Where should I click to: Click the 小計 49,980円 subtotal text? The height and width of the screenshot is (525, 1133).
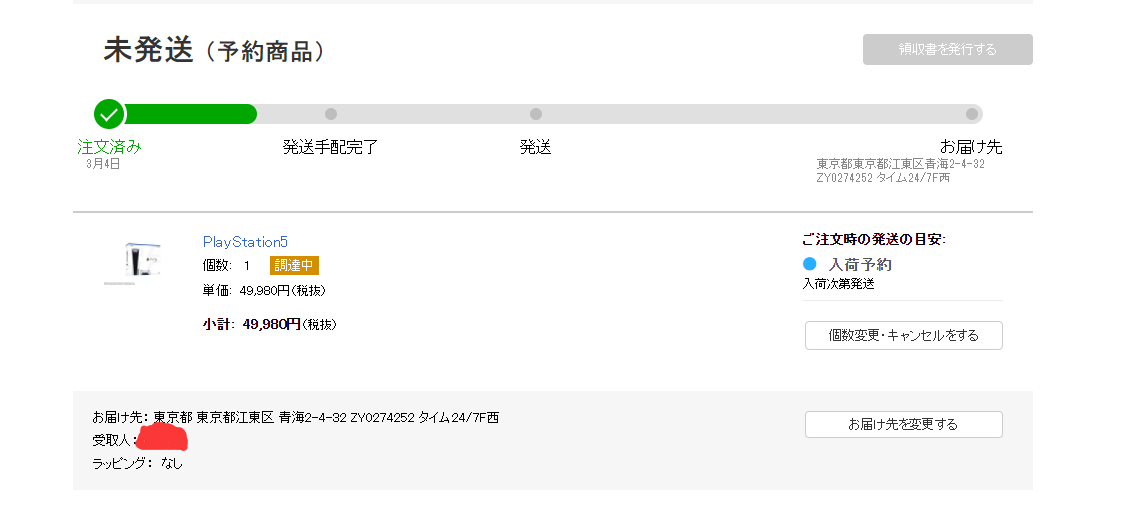point(269,324)
